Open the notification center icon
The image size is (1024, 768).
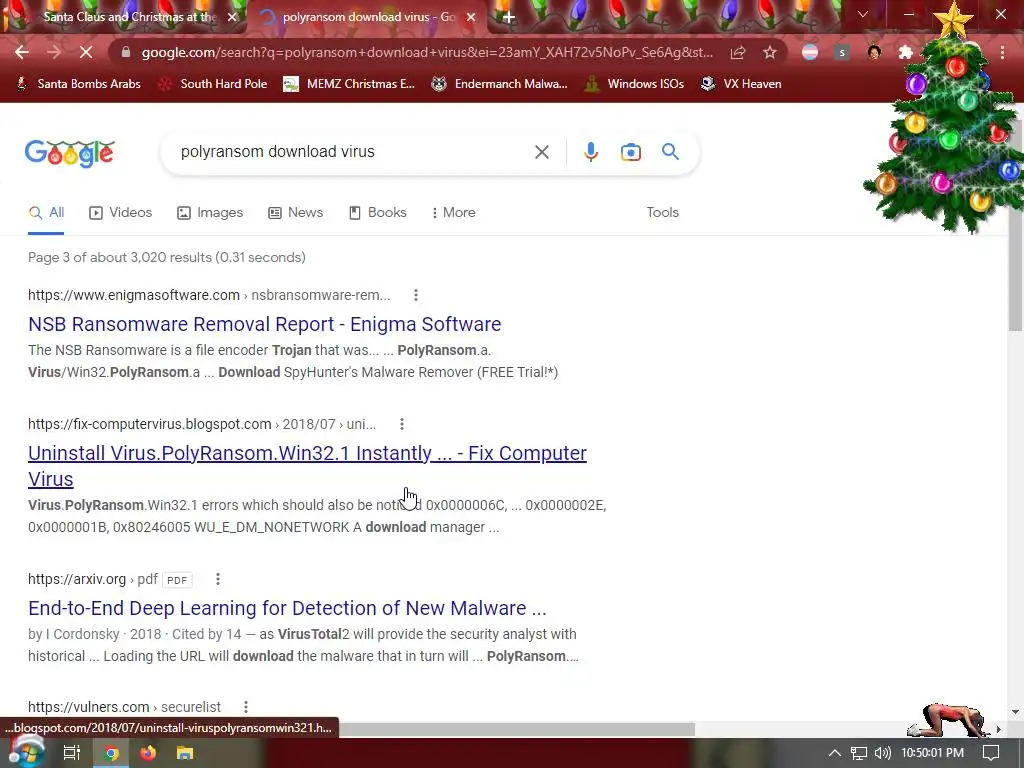click(x=991, y=753)
